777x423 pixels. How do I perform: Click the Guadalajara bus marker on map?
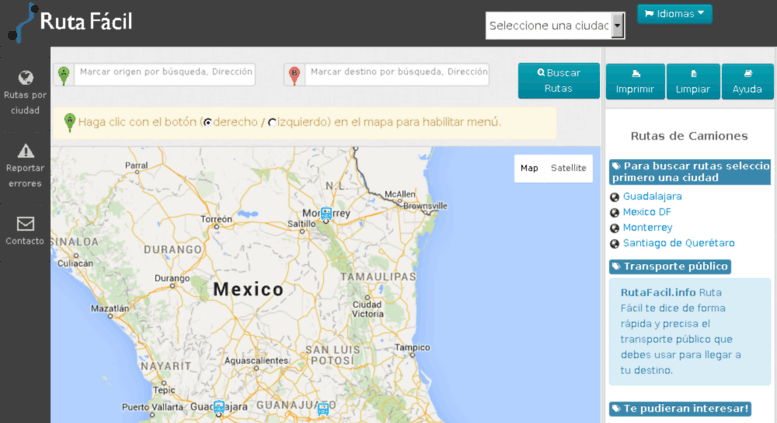pyautogui.click(x=219, y=407)
